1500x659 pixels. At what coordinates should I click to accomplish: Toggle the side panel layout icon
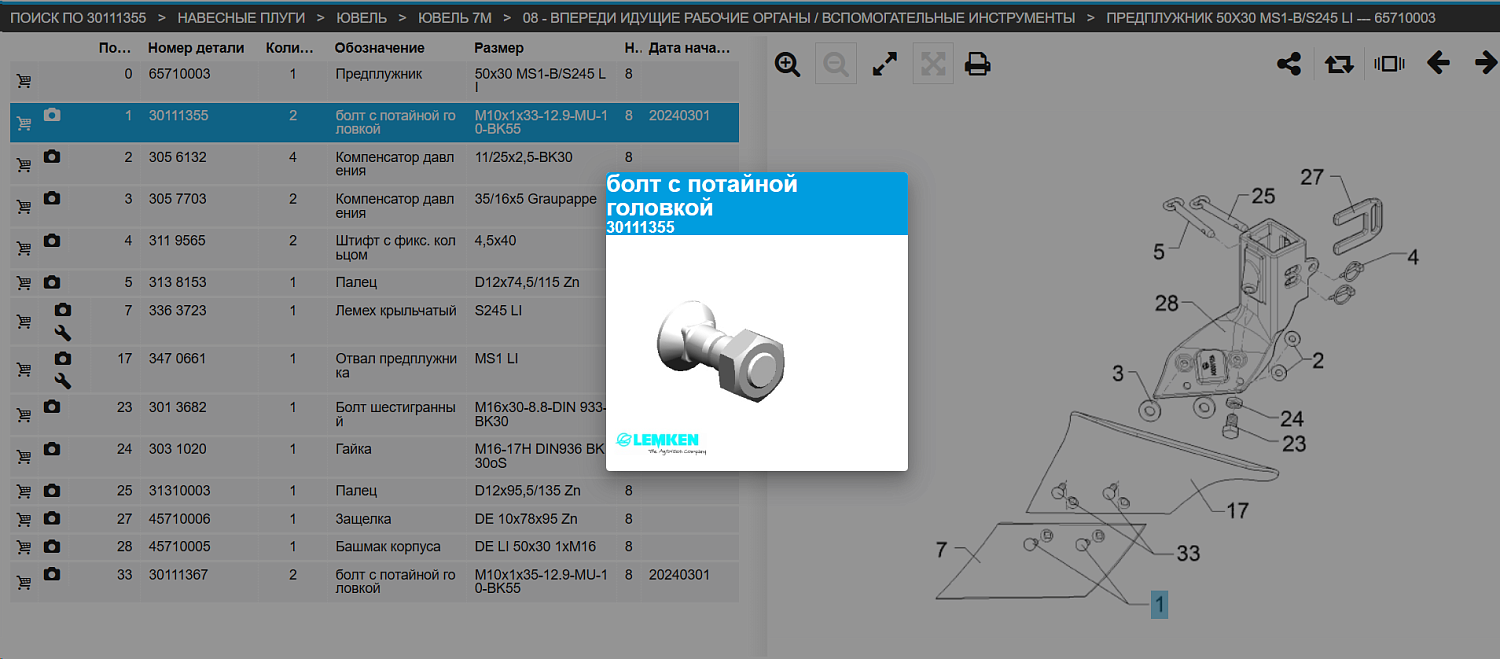click(1389, 64)
